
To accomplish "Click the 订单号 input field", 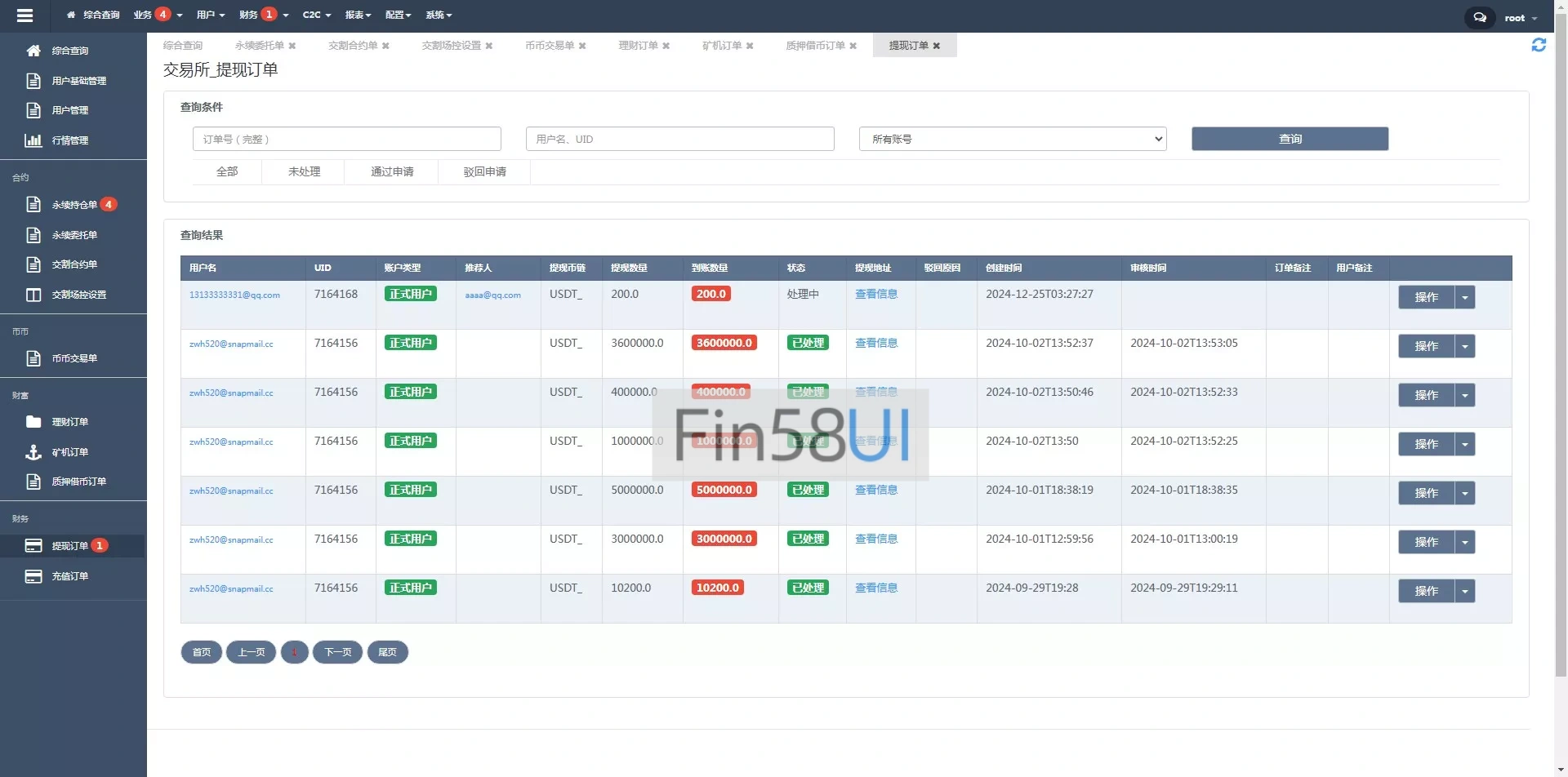I will click(346, 139).
